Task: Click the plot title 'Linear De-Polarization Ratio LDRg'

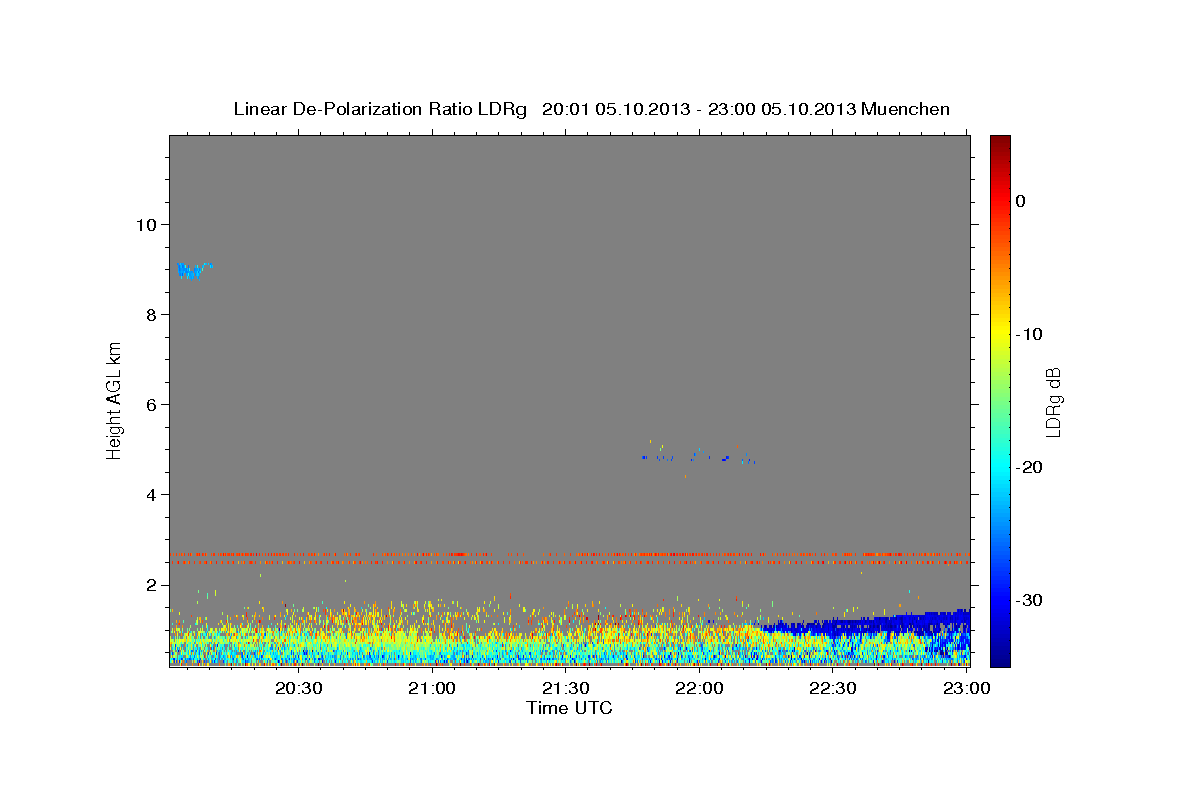Action: (379, 109)
